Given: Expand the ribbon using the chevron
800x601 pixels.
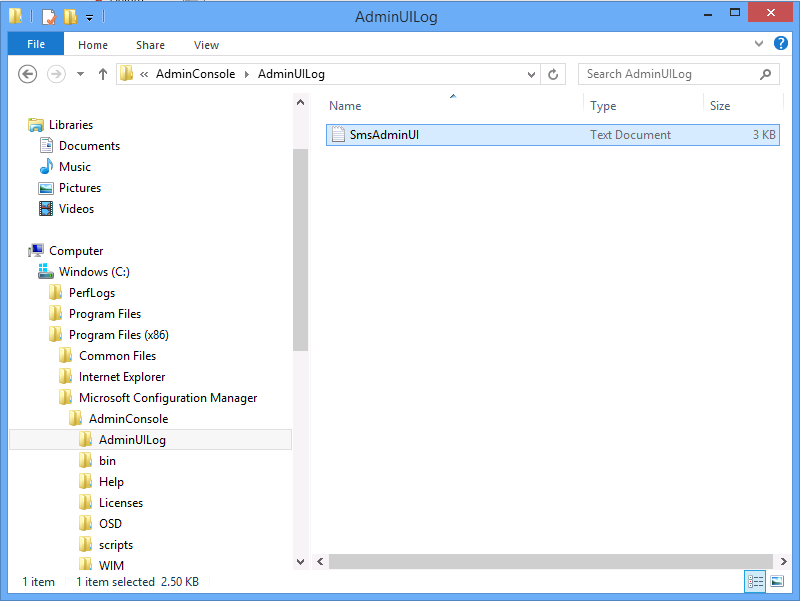Looking at the screenshot, I should pos(759,44).
